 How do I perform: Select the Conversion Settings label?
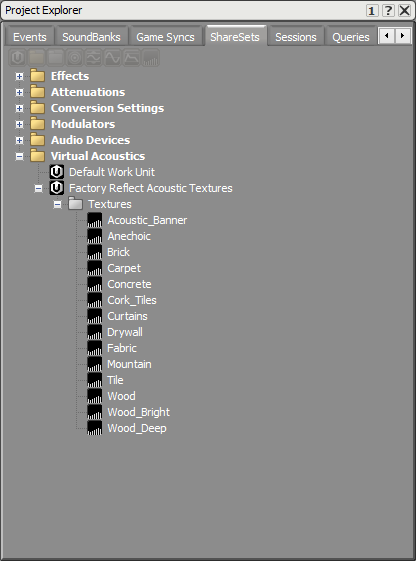[107, 108]
